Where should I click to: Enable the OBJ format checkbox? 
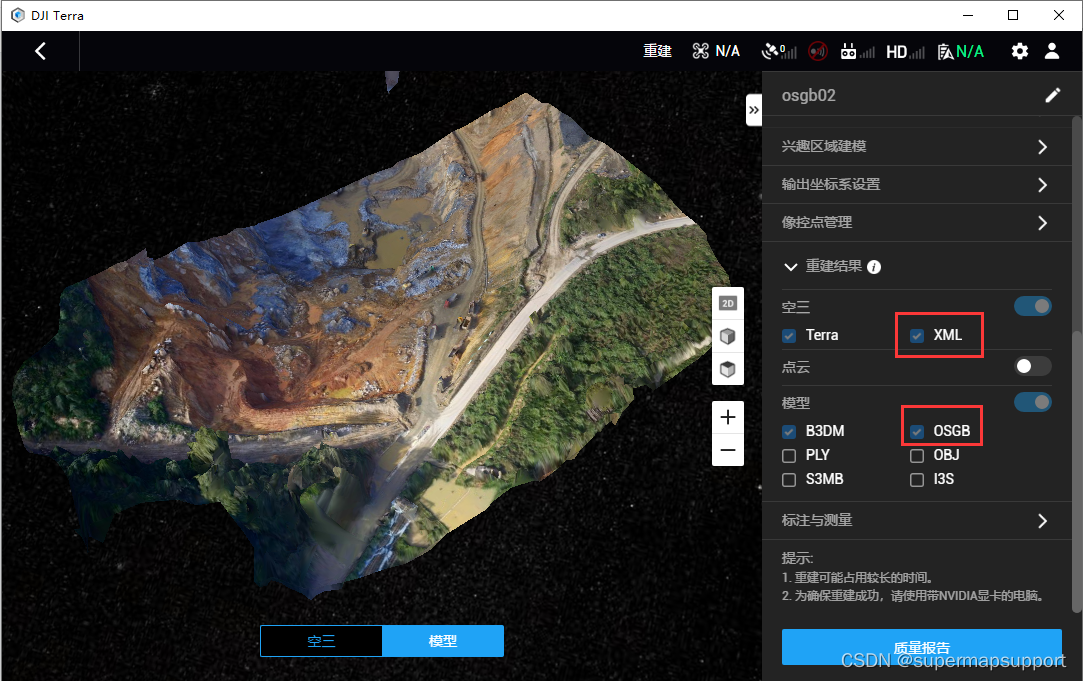pyautogui.click(x=917, y=456)
